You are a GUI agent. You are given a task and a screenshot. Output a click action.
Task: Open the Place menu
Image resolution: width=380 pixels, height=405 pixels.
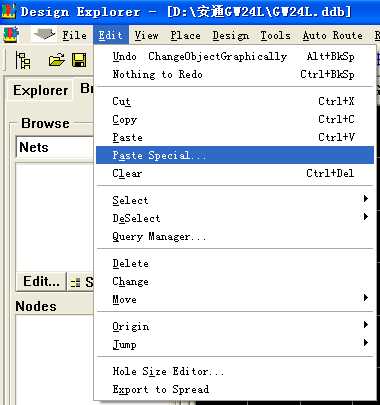point(186,35)
